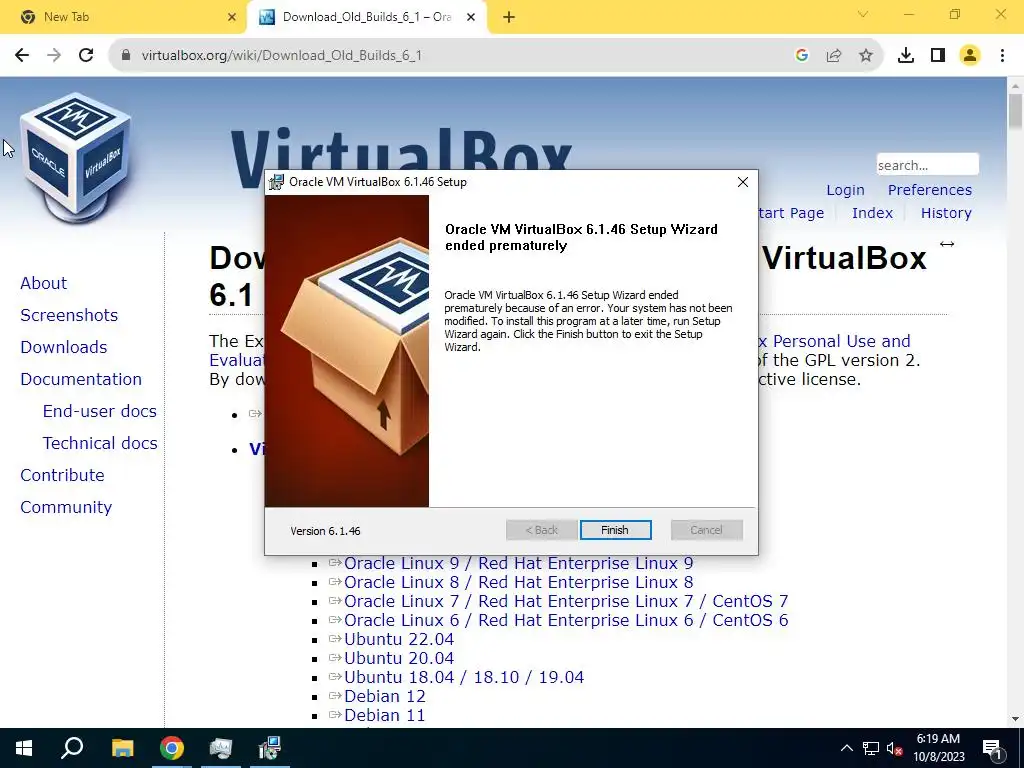
Task: Open Community sidebar link
Action: (x=66, y=507)
